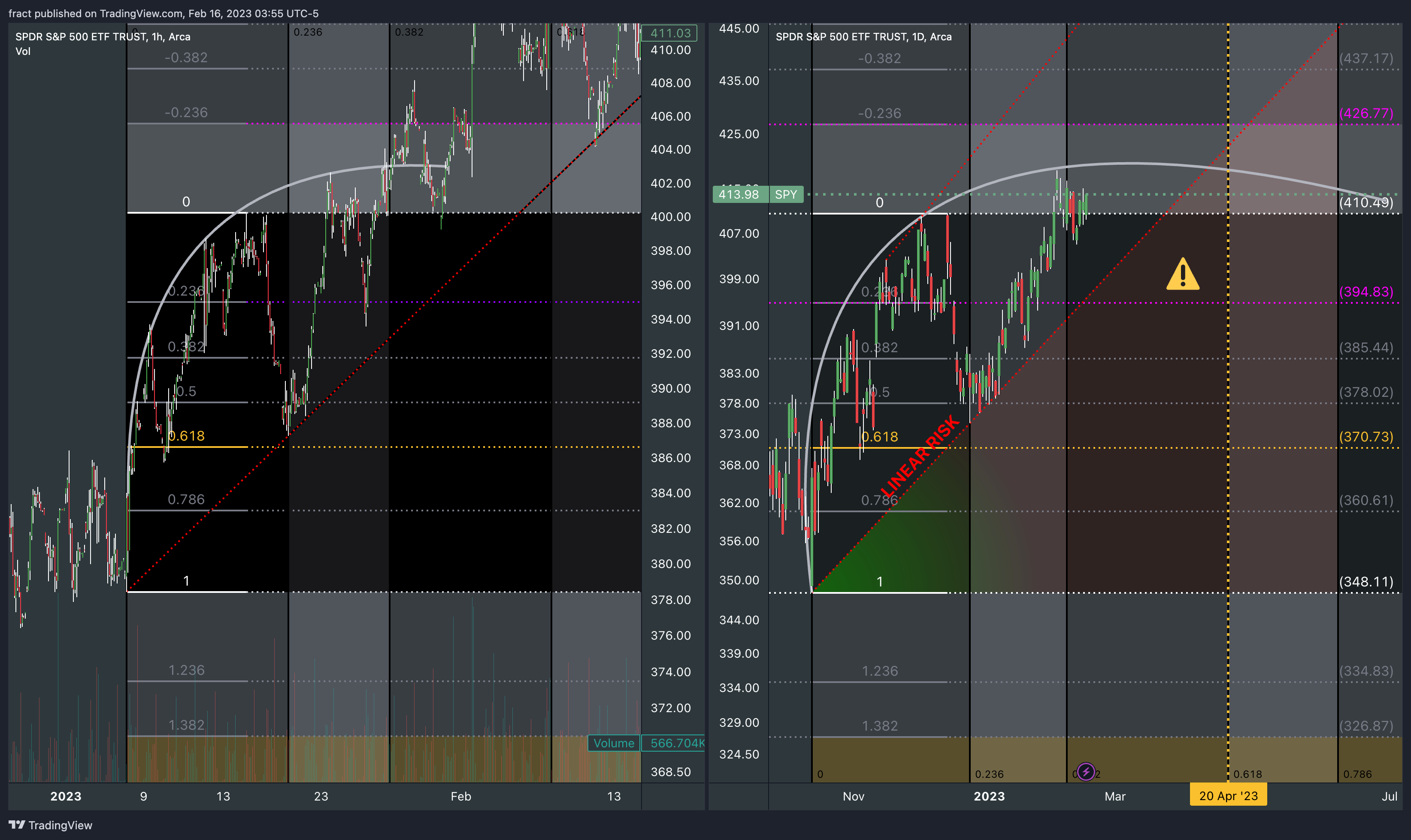Viewport: 1411px width, 840px height.
Task: Click the magenta (426.77) level label
Action: (1366, 113)
